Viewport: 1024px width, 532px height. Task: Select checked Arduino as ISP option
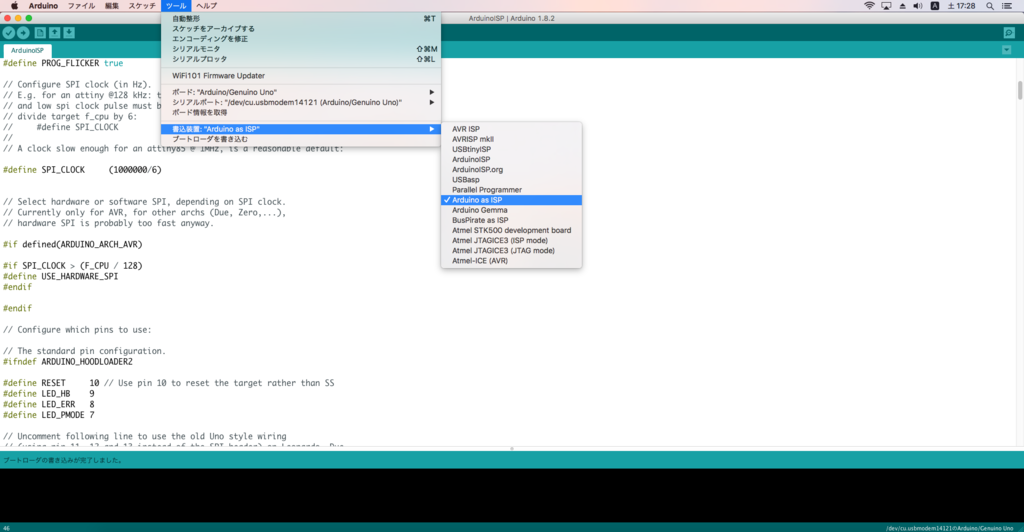tap(511, 200)
